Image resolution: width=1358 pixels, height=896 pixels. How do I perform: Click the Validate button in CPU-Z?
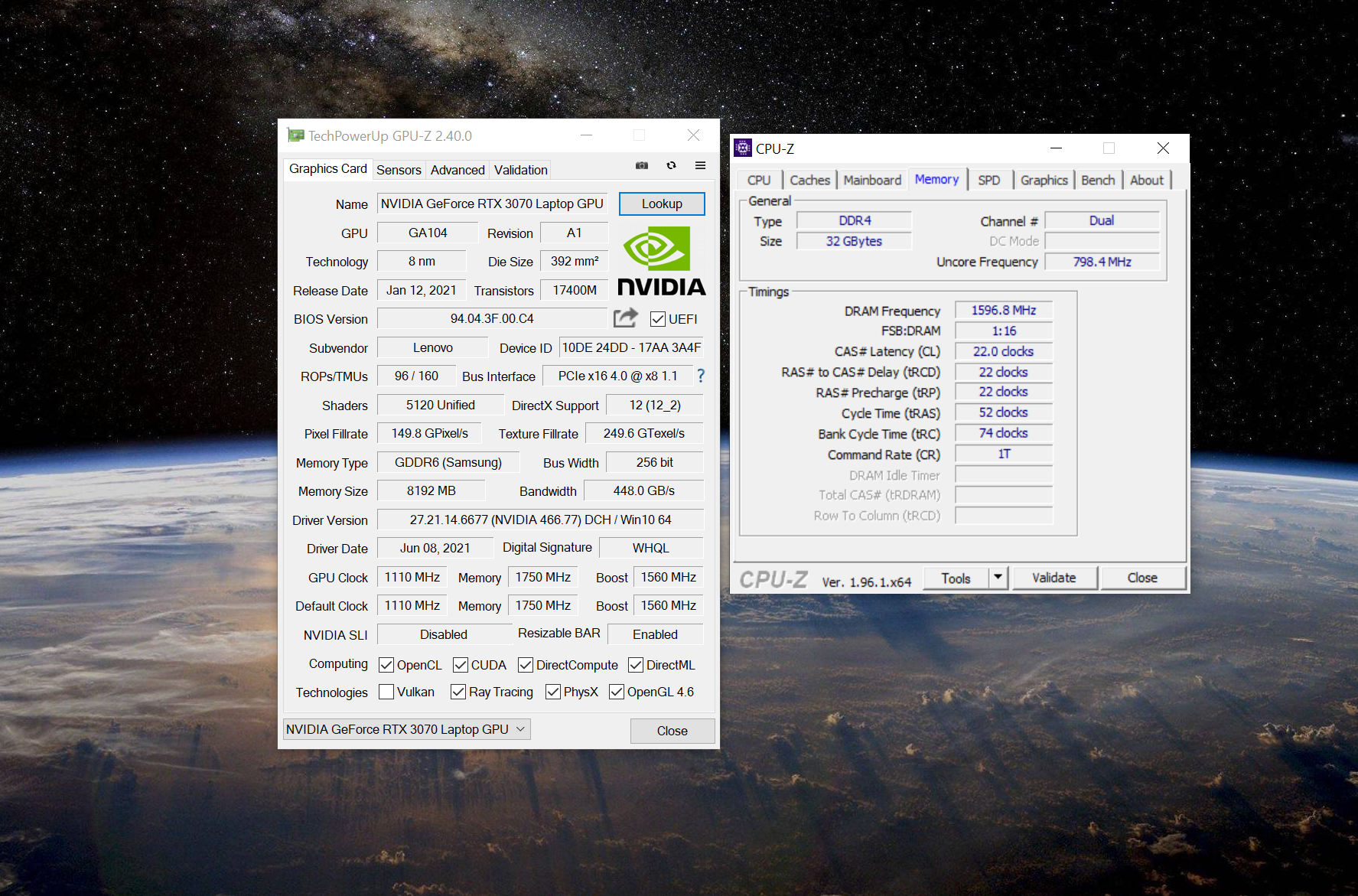pyautogui.click(x=1054, y=578)
